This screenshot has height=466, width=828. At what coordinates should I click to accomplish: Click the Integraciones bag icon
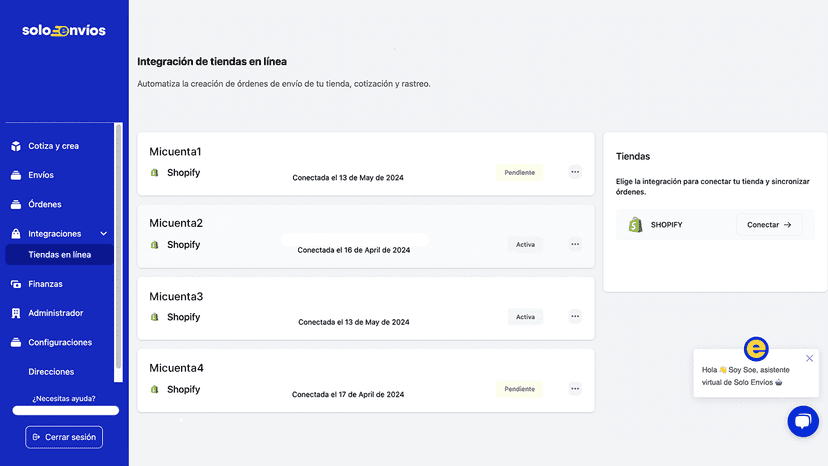[16, 234]
